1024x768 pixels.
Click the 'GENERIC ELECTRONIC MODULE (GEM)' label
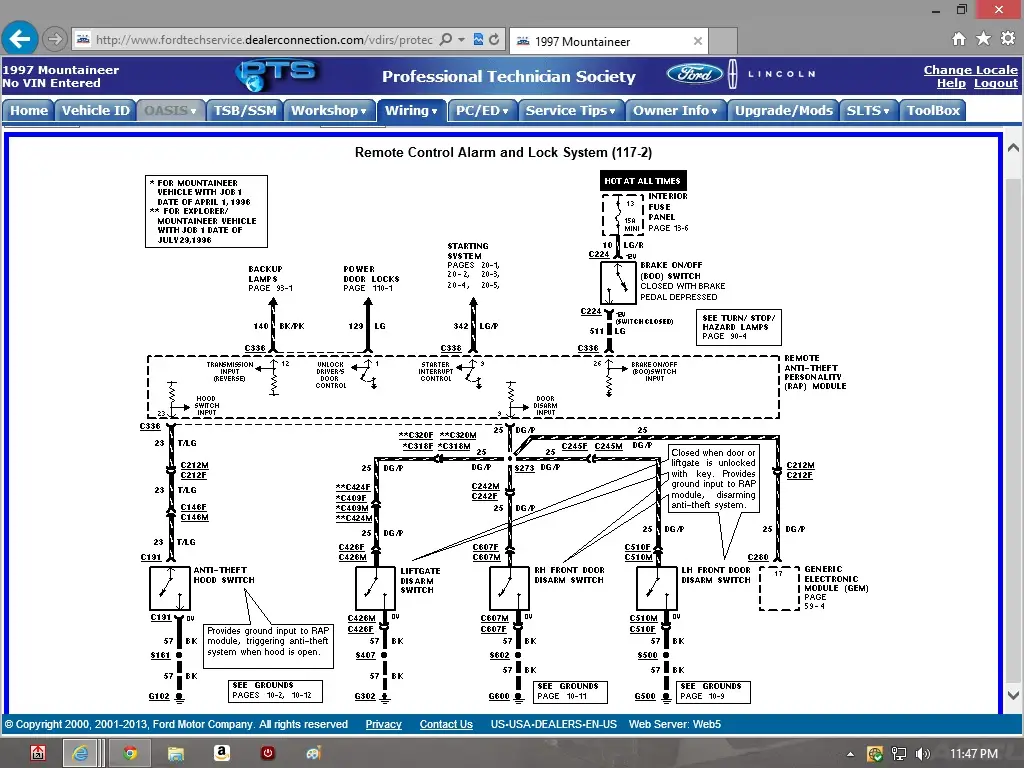(x=836, y=579)
